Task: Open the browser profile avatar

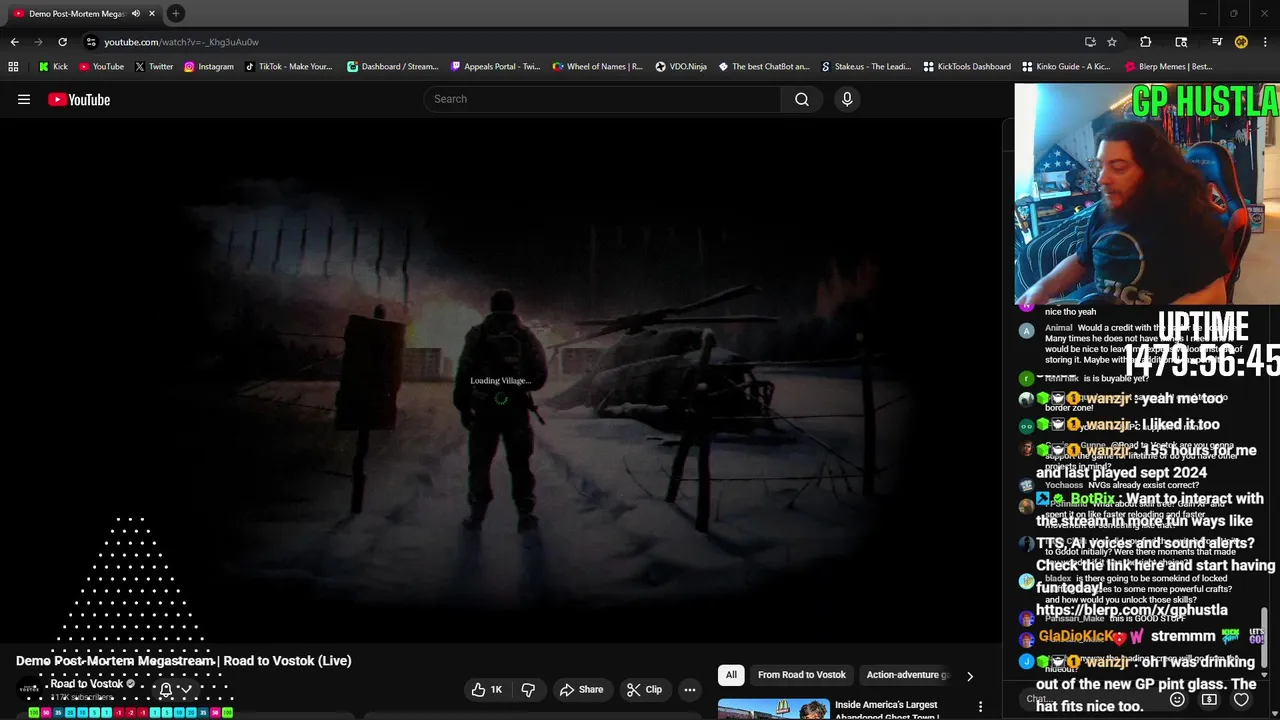Action: point(1241,42)
